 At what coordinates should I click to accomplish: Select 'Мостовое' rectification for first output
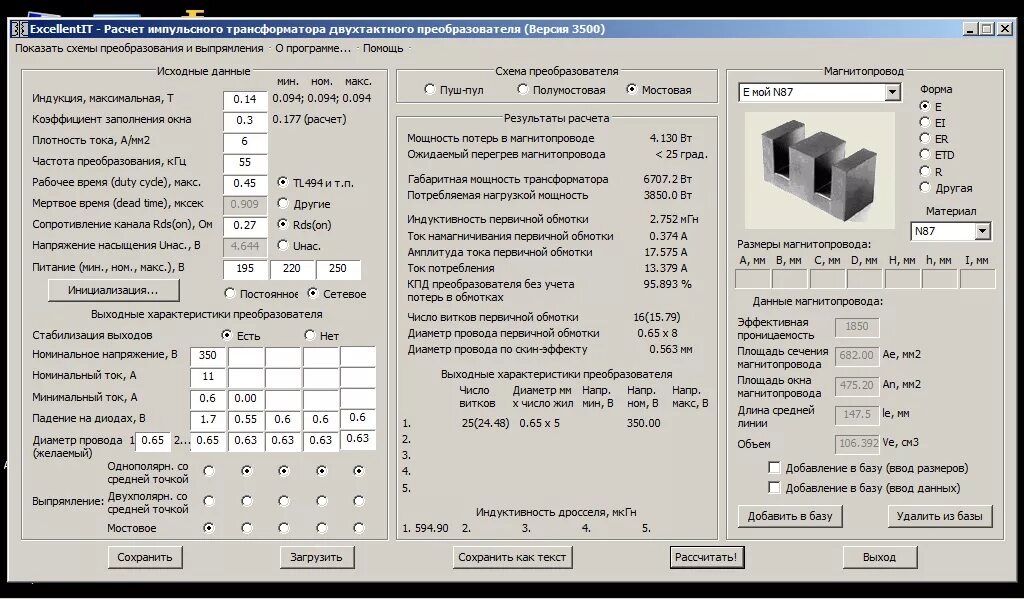[208, 528]
